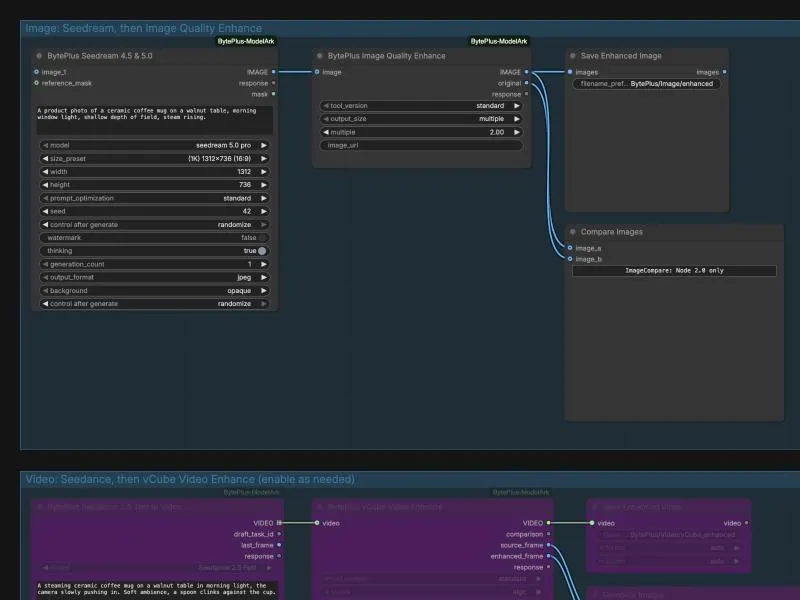Collapse the Save Enhanced Image node via its title dot
This screenshot has height=600, width=800.
coord(572,56)
